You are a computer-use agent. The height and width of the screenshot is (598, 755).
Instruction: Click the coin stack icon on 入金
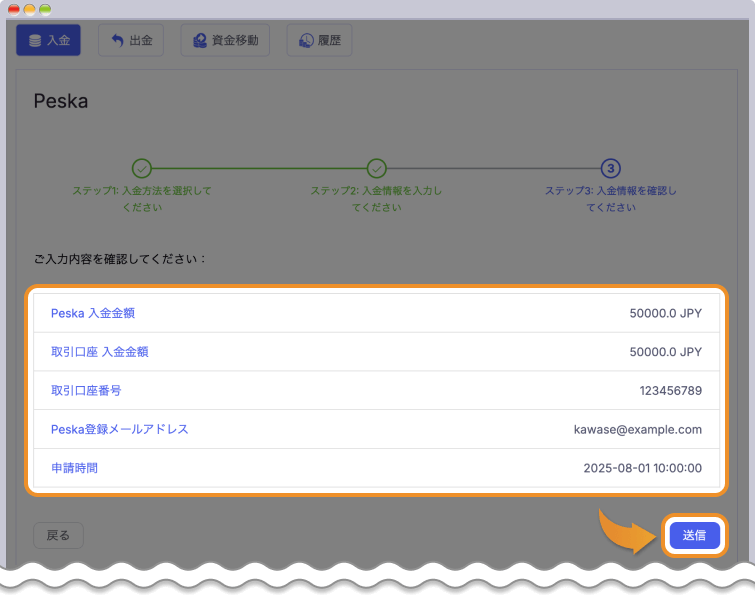coord(35,40)
